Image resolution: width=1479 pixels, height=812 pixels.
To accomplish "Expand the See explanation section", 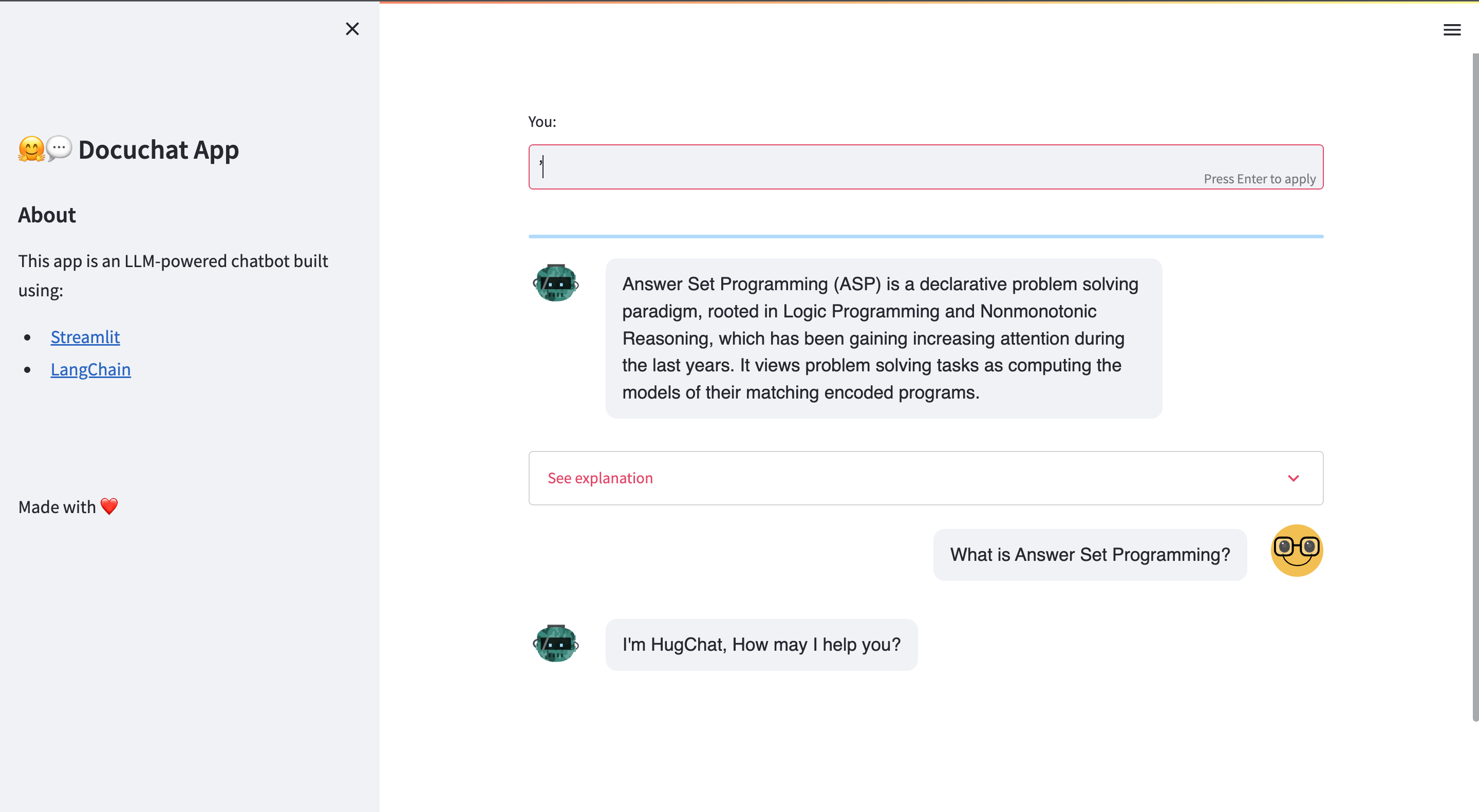I will pos(600,478).
